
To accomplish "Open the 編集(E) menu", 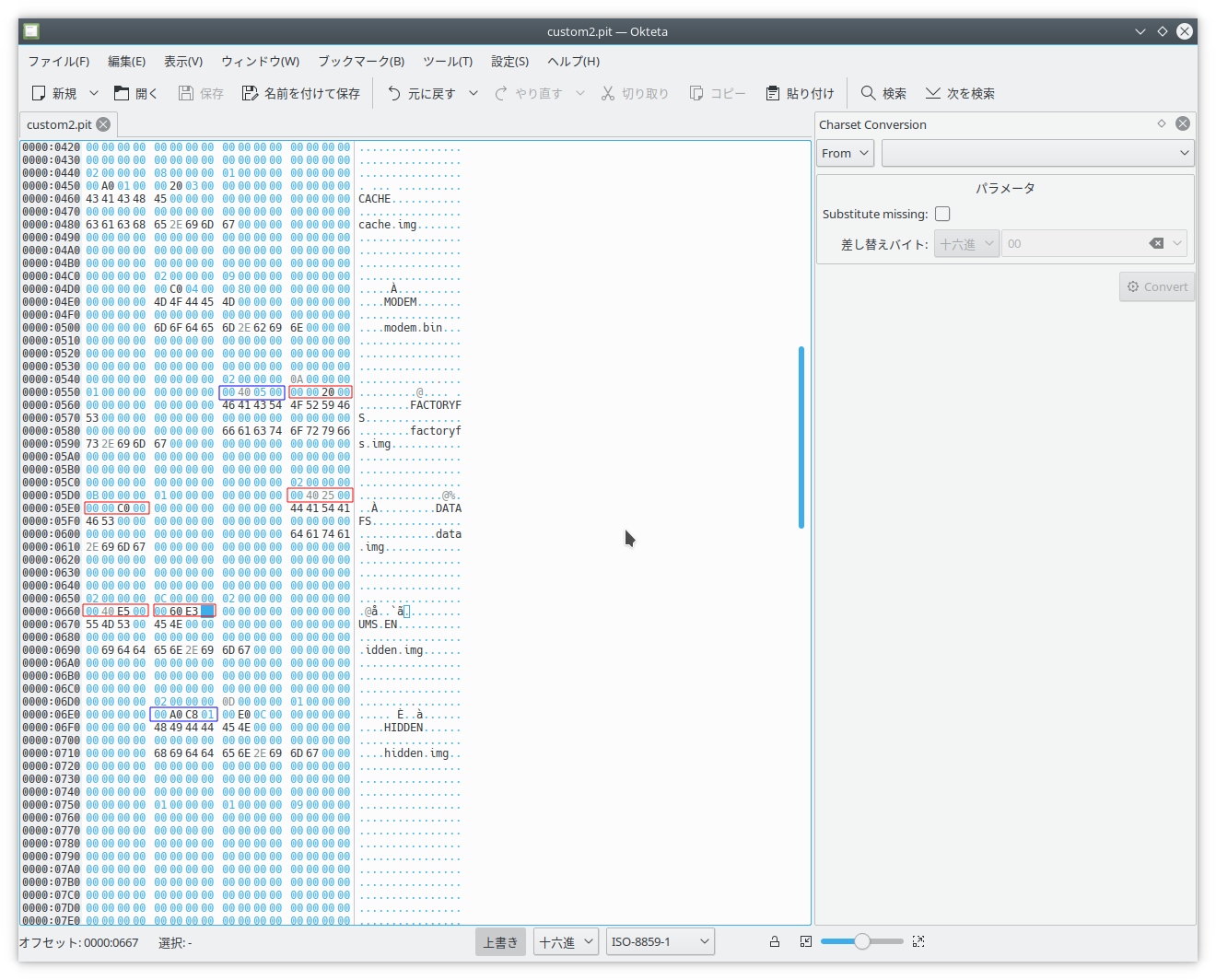I will (127, 61).
